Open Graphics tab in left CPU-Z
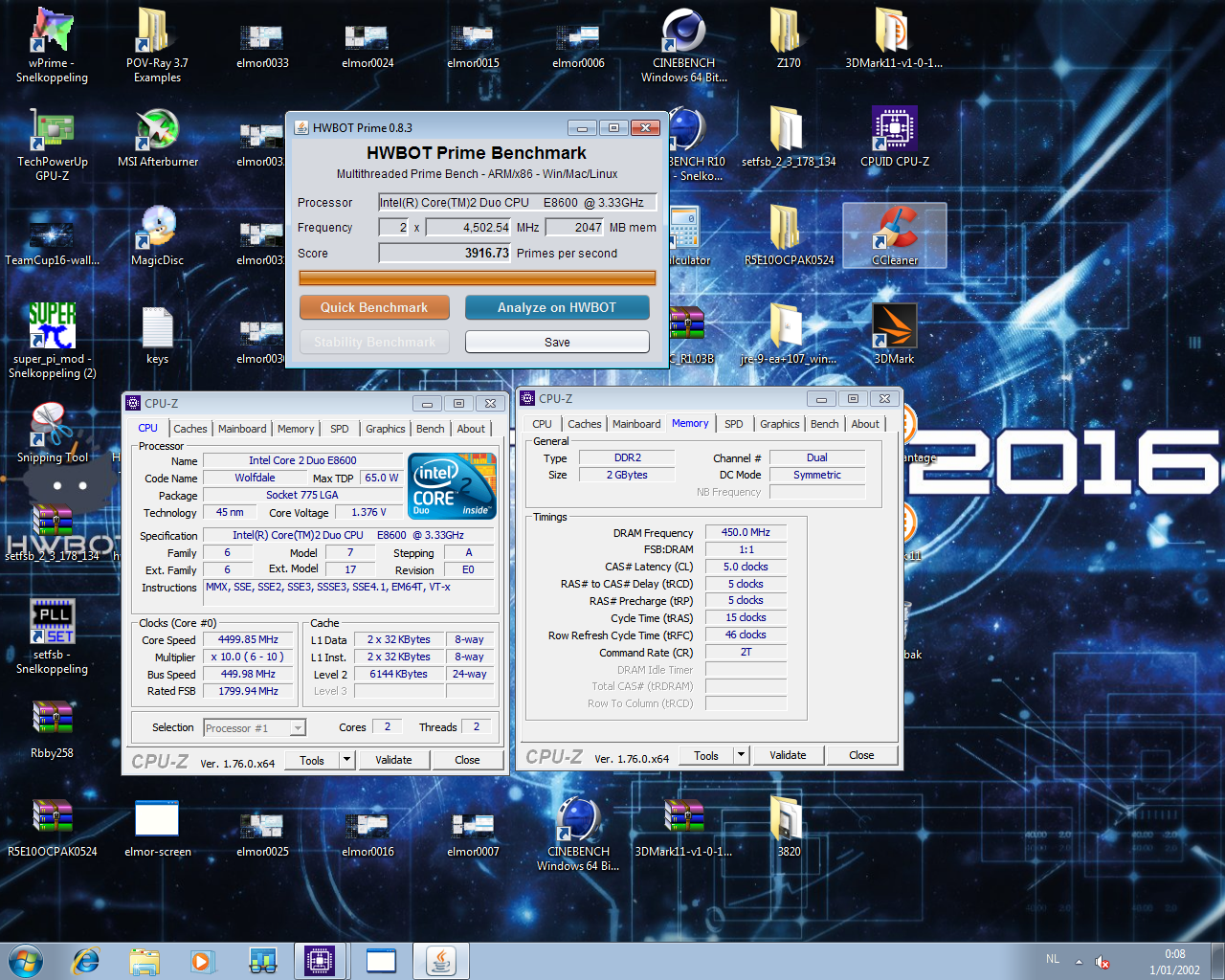The height and width of the screenshot is (980, 1225). [x=385, y=429]
